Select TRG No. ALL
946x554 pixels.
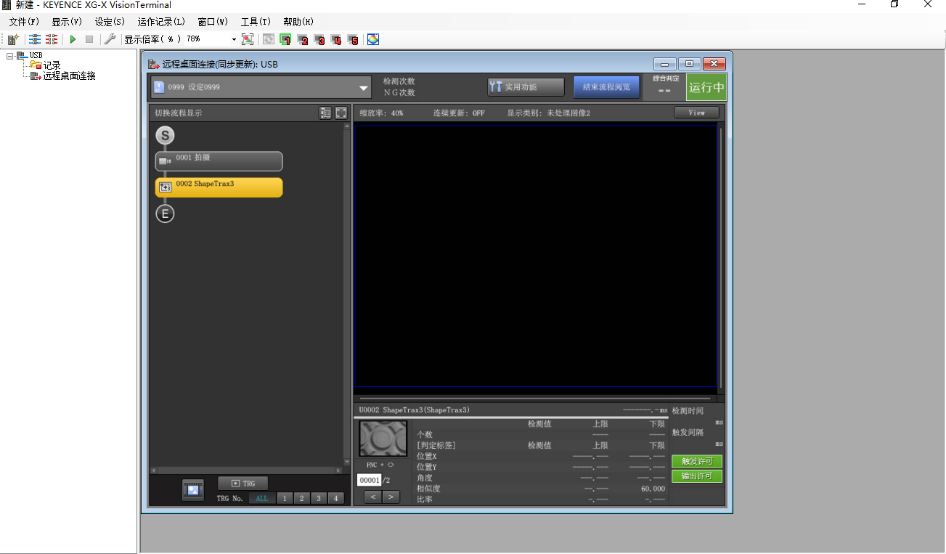pos(261,498)
